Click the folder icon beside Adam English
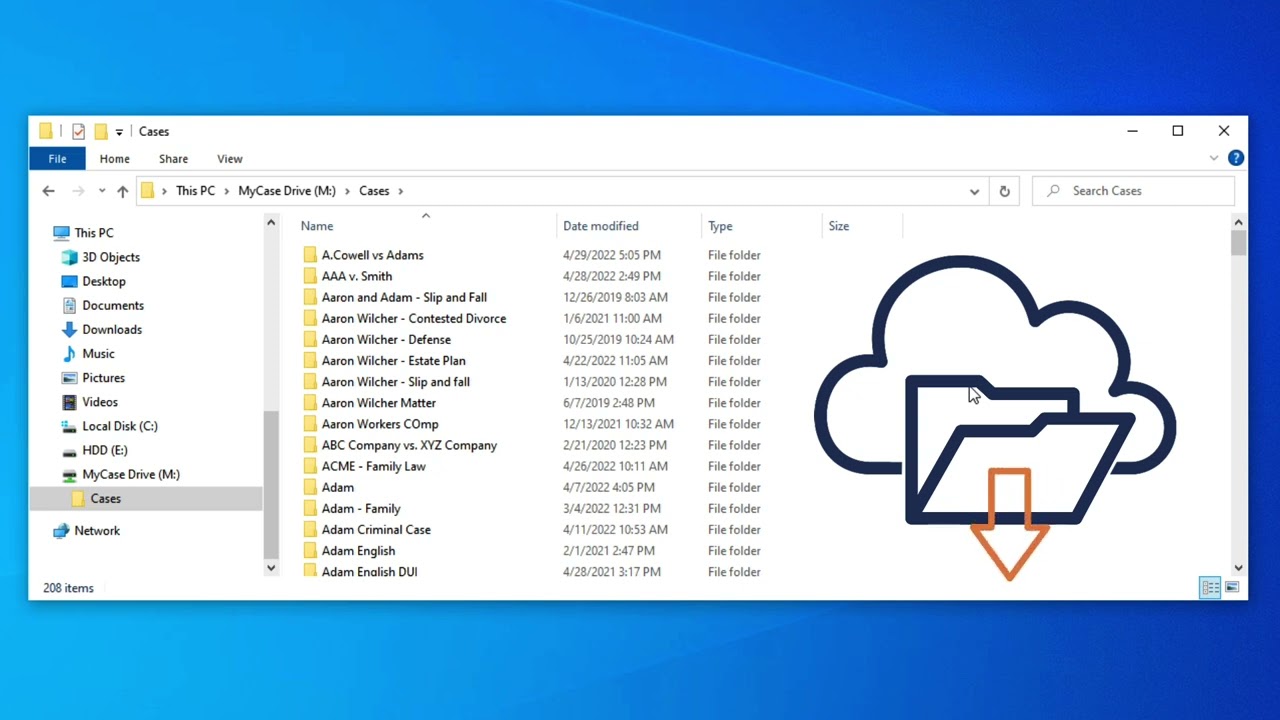 click(x=310, y=550)
